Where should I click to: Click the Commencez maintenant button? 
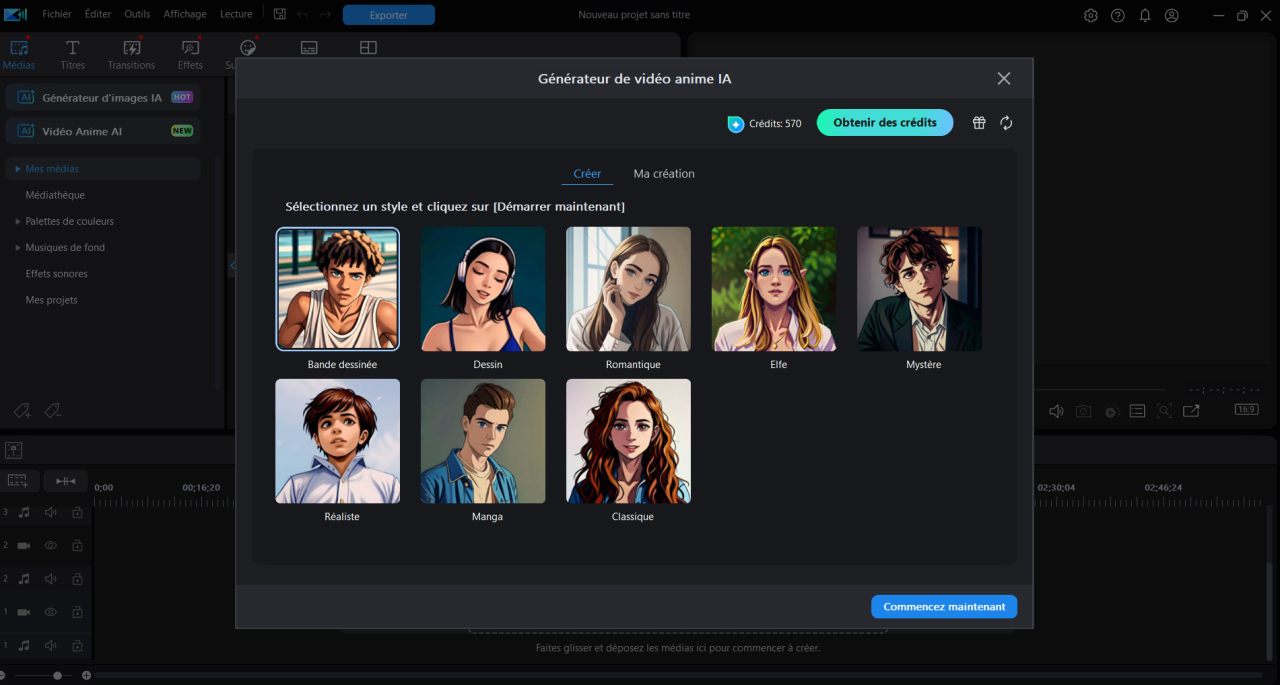coord(943,606)
